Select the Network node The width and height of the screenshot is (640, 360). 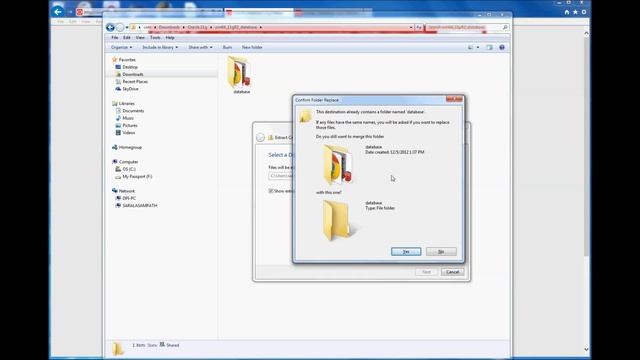coord(127,191)
